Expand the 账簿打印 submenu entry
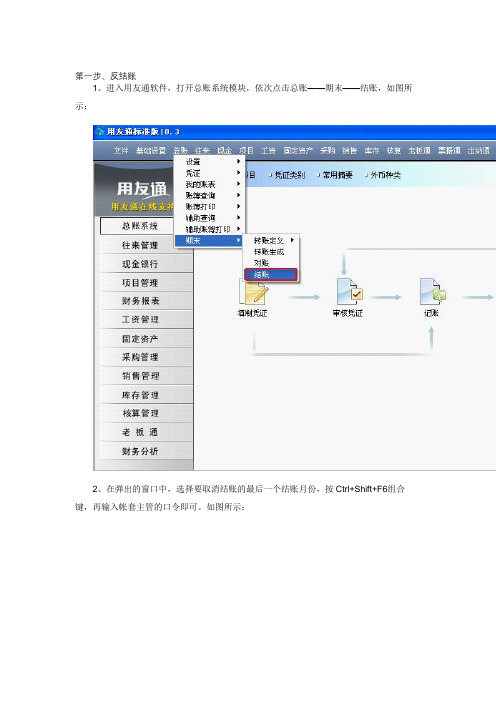Viewport: 496px width, 702px height. coord(210,206)
